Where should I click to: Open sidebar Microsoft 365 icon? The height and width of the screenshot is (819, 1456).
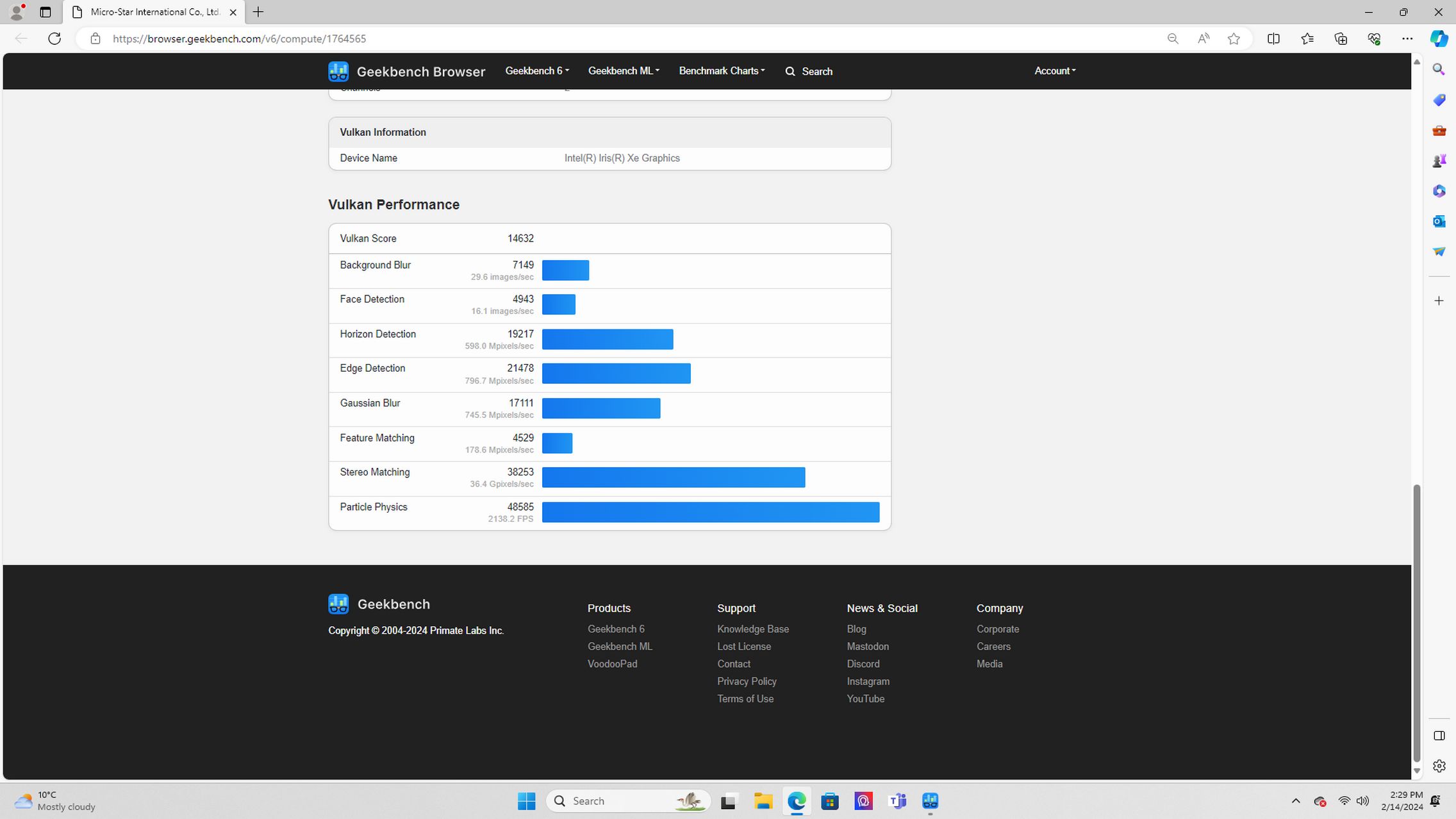tap(1439, 191)
